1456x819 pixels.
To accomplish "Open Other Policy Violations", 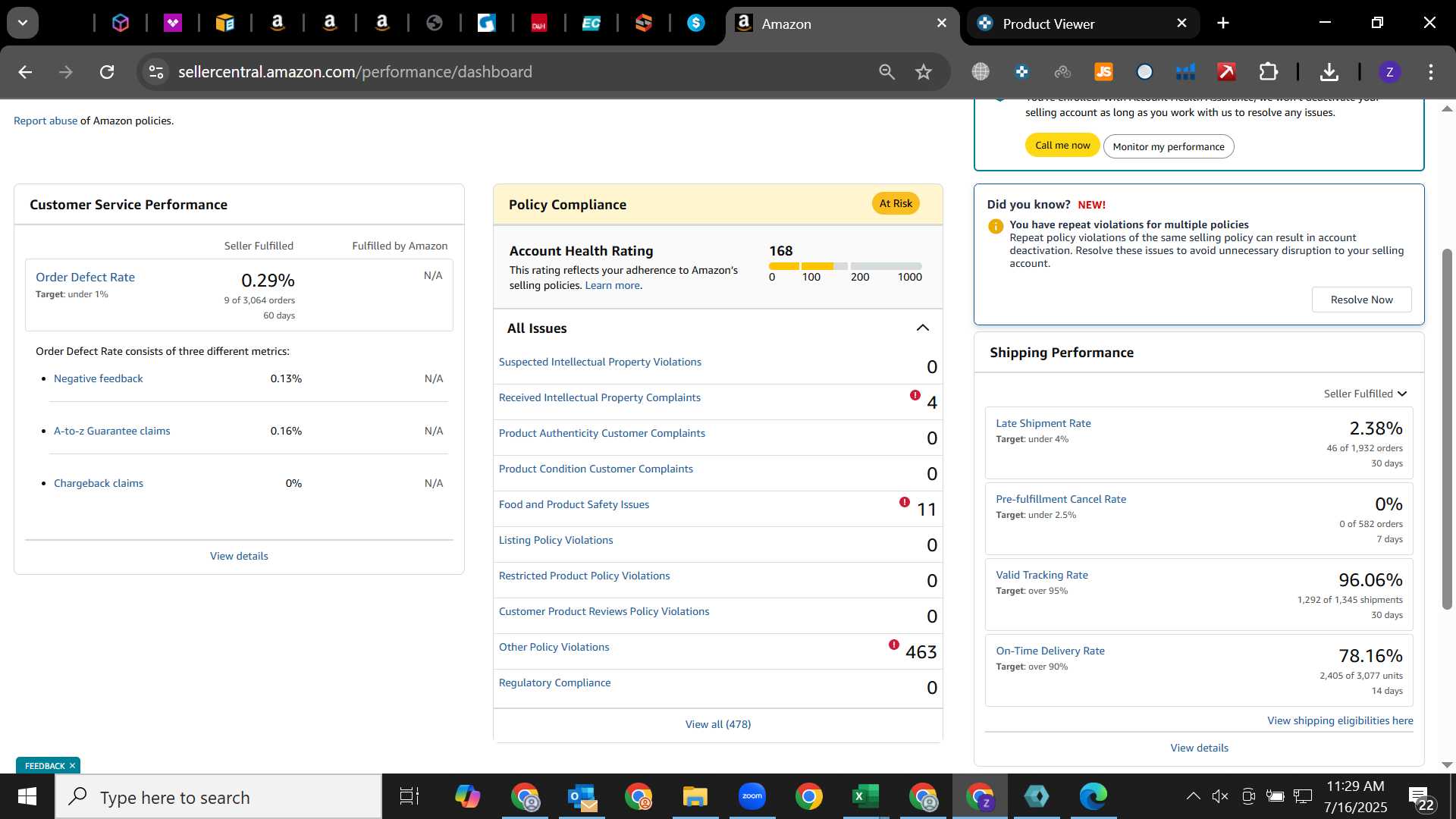I will tap(554, 647).
